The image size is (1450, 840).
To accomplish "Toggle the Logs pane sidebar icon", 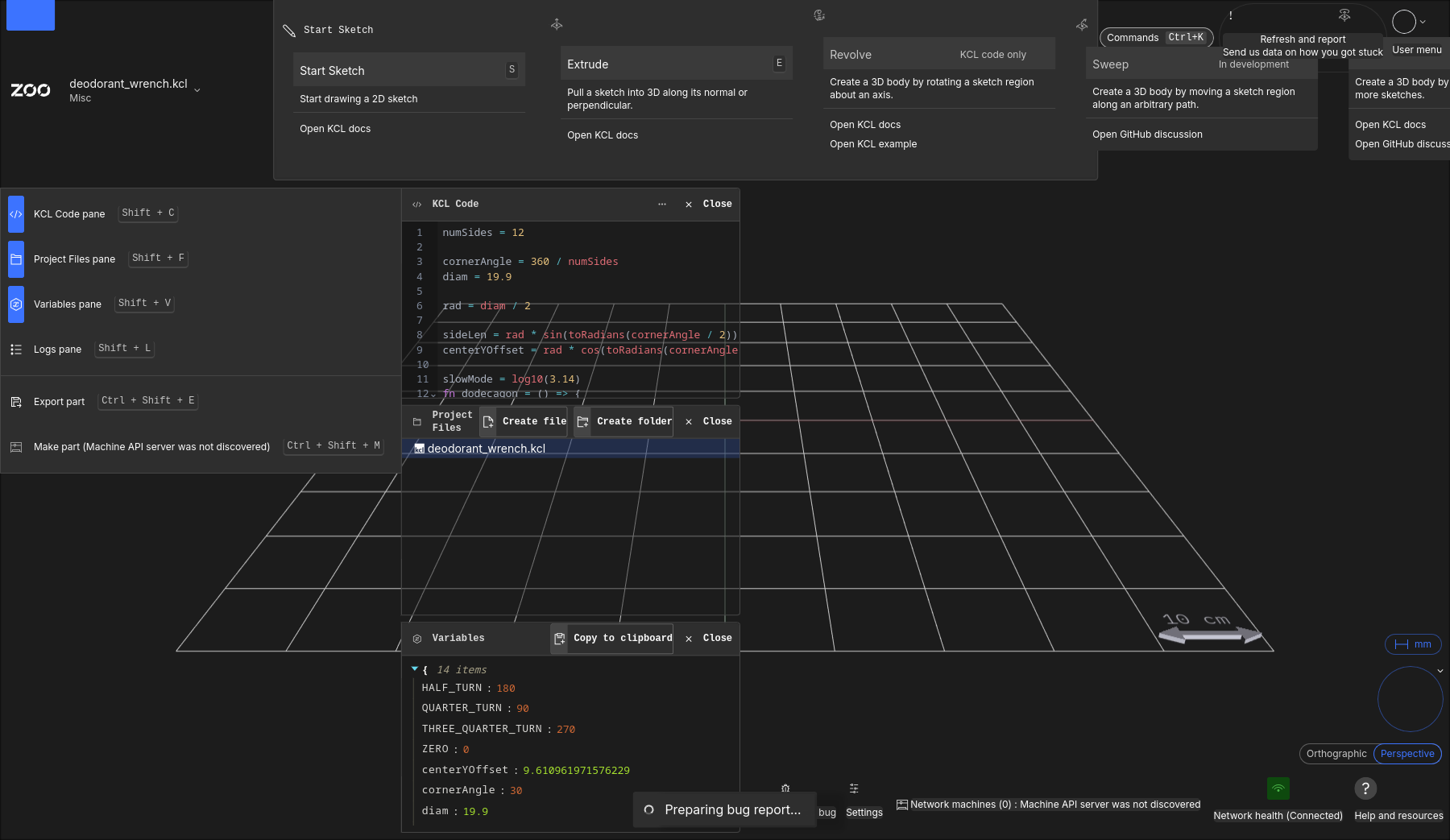I will 16,350.
